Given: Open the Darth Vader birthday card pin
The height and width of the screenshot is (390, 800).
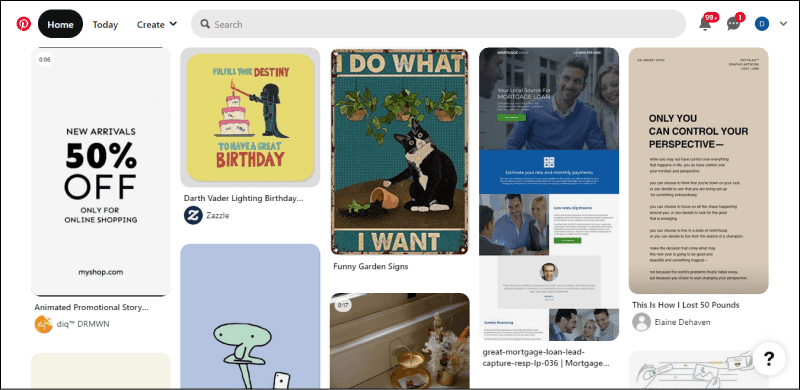Looking at the screenshot, I should click(x=250, y=117).
